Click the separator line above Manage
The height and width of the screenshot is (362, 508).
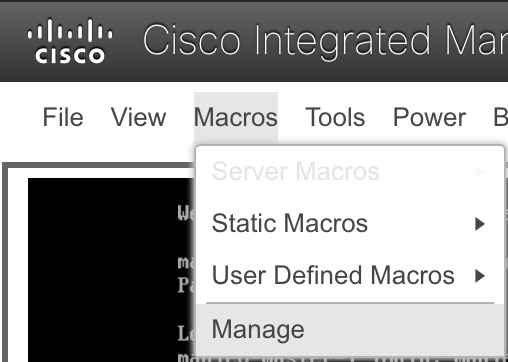(x=350, y=303)
